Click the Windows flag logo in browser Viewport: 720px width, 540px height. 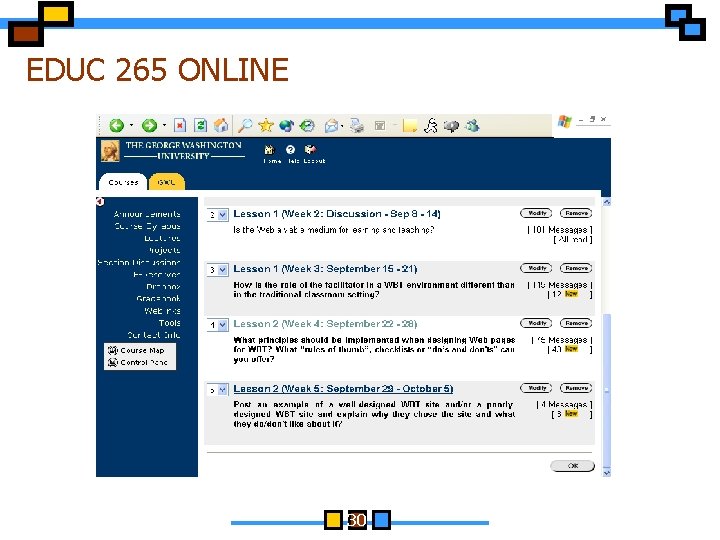click(x=565, y=122)
